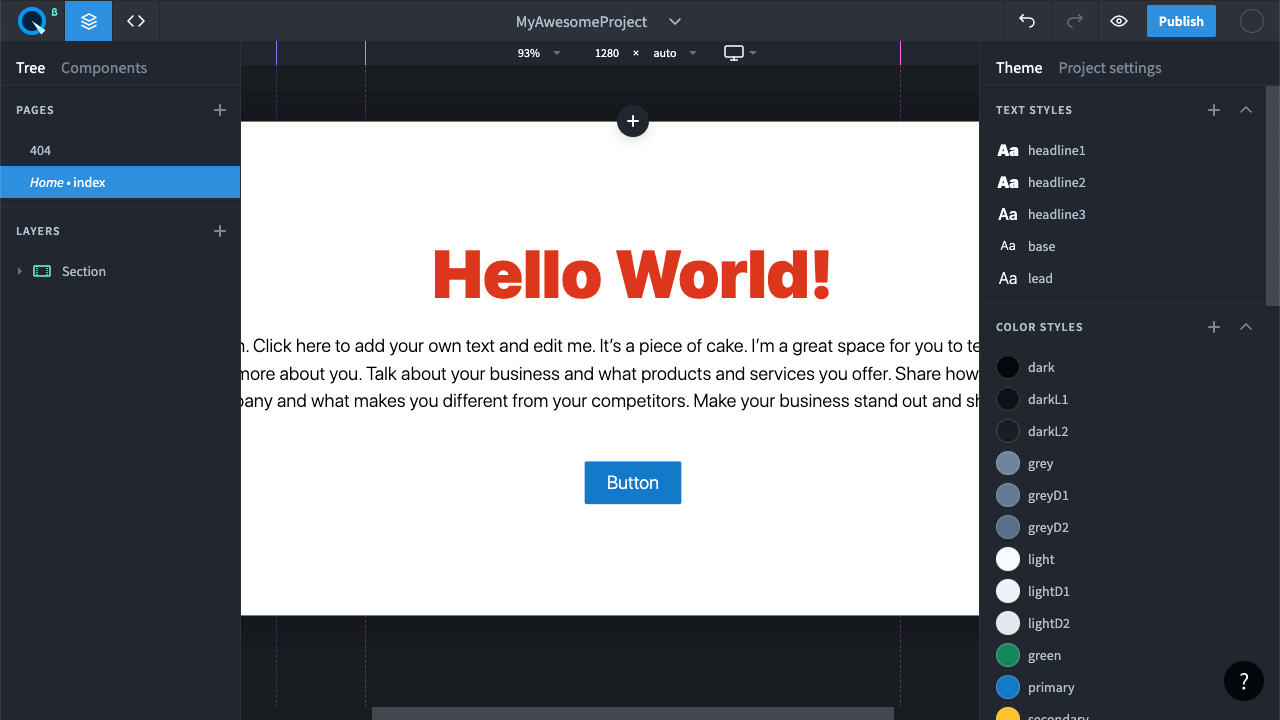Image resolution: width=1280 pixels, height=720 pixels.
Task: Click the undo arrow icon
Action: (1027, 21)
